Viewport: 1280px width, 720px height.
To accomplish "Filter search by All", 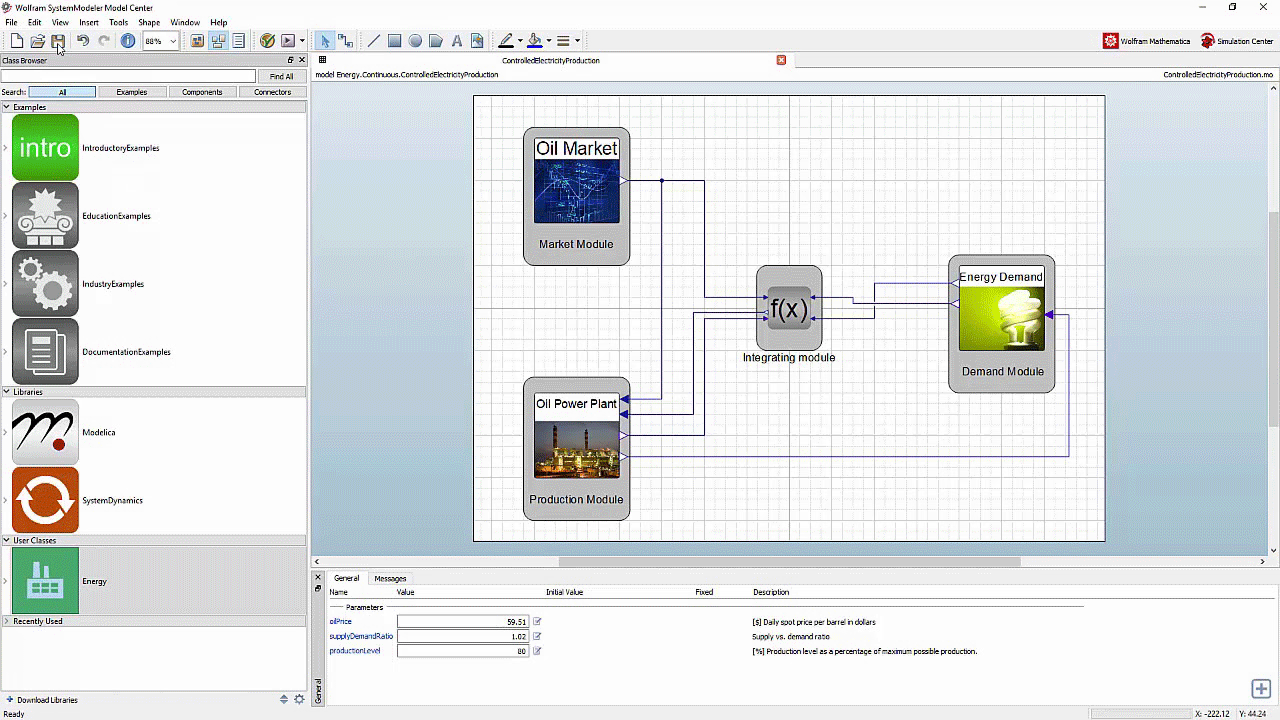I will click(62, 92).
